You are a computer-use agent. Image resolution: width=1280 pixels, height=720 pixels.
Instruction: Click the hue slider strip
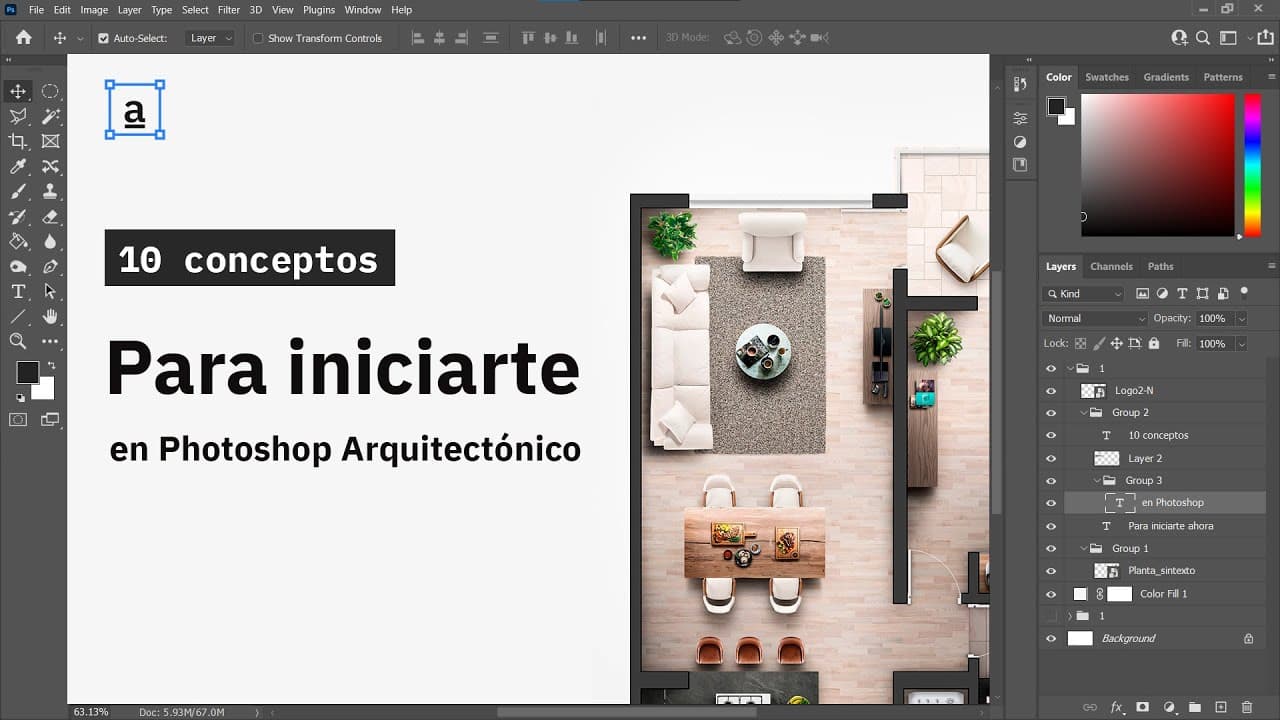click(1252, 165)
